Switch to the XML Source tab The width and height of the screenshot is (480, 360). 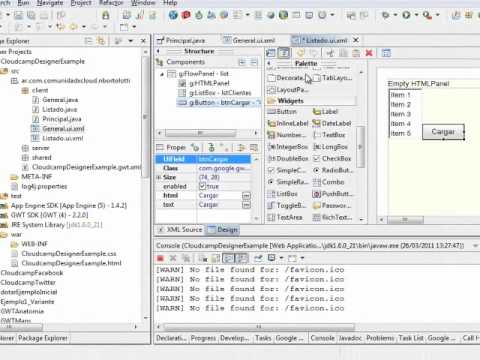point(180,230)
